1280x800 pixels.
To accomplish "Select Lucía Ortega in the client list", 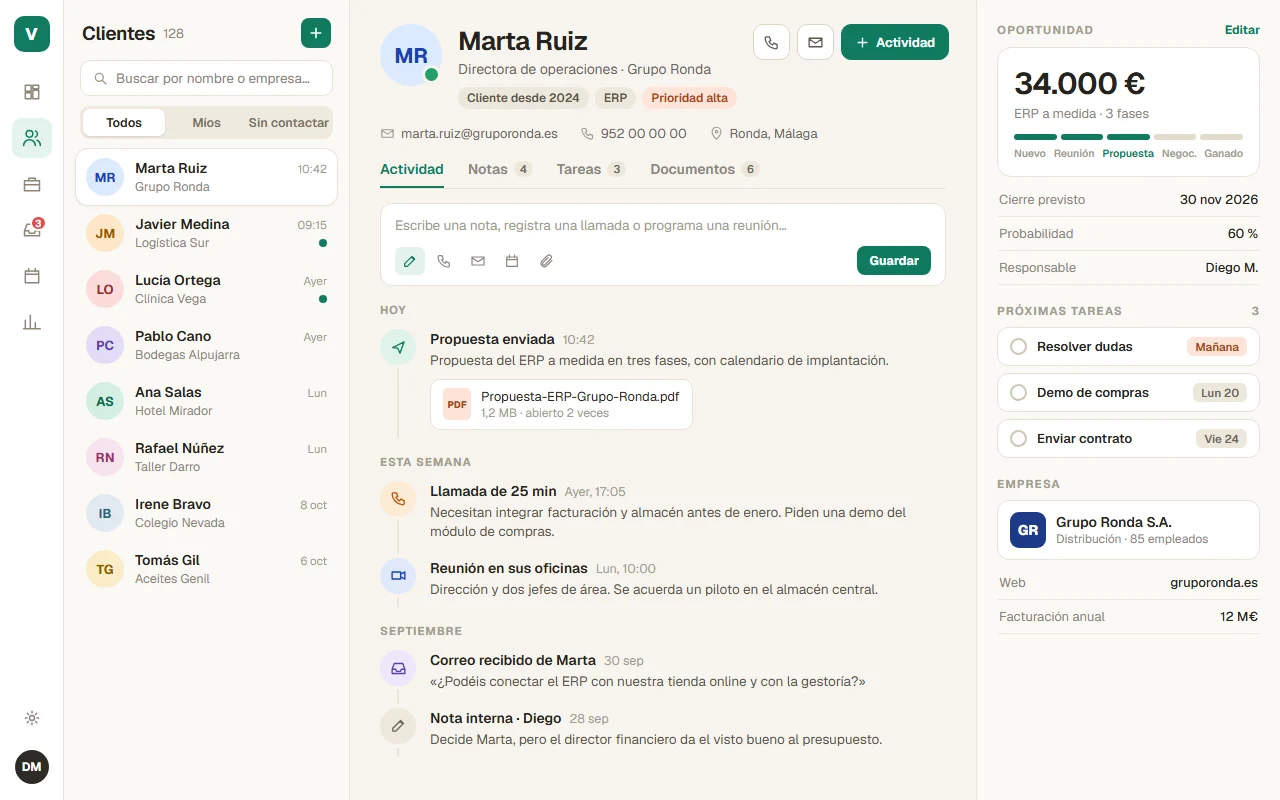I will pos(206,289).
